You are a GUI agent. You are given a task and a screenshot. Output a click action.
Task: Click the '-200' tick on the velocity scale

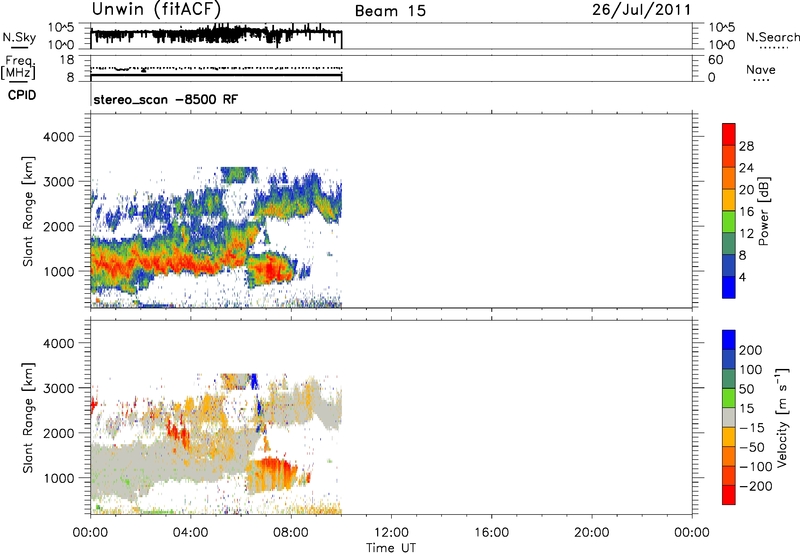tap(756, 486)
